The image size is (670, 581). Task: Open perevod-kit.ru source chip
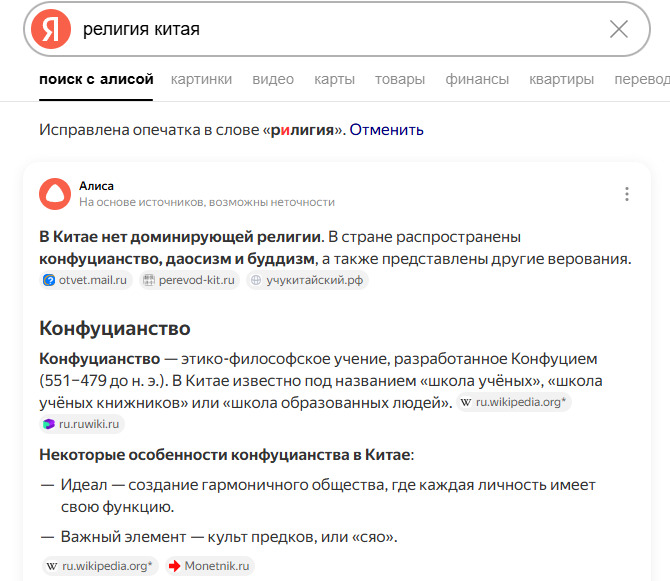[190, 280]
